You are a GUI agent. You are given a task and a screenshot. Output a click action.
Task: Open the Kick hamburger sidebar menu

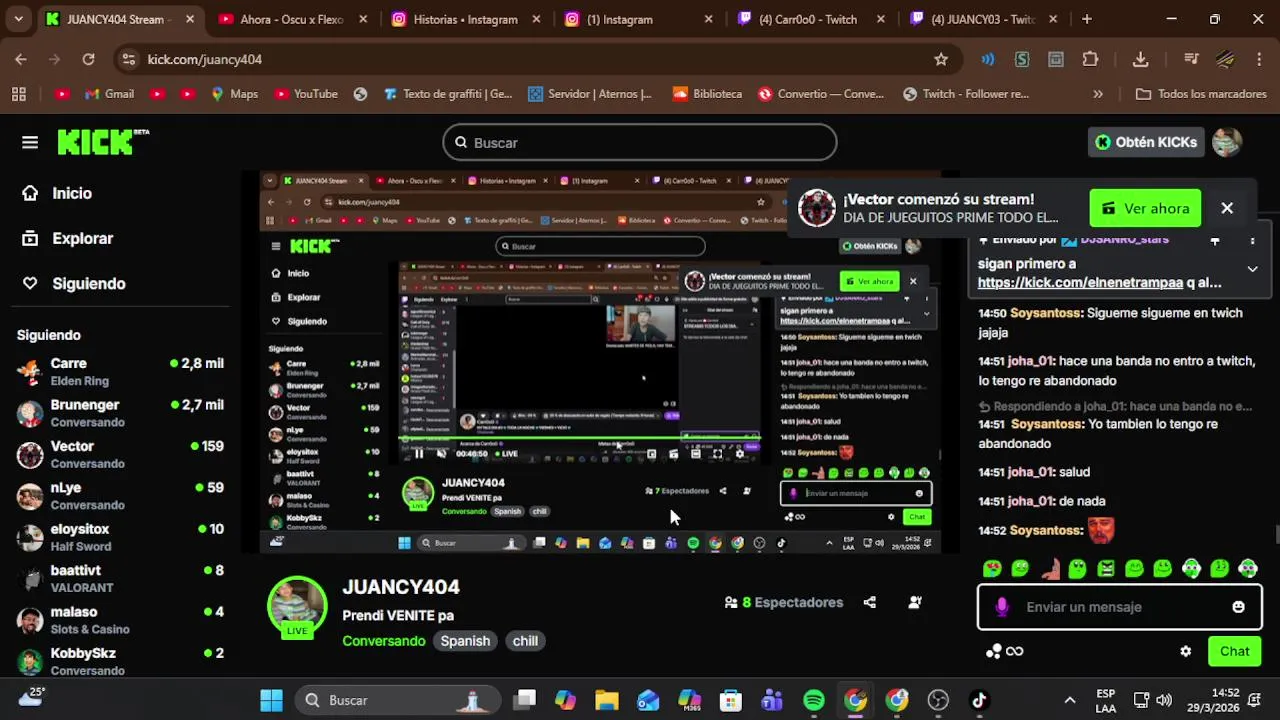pos(30,142)
